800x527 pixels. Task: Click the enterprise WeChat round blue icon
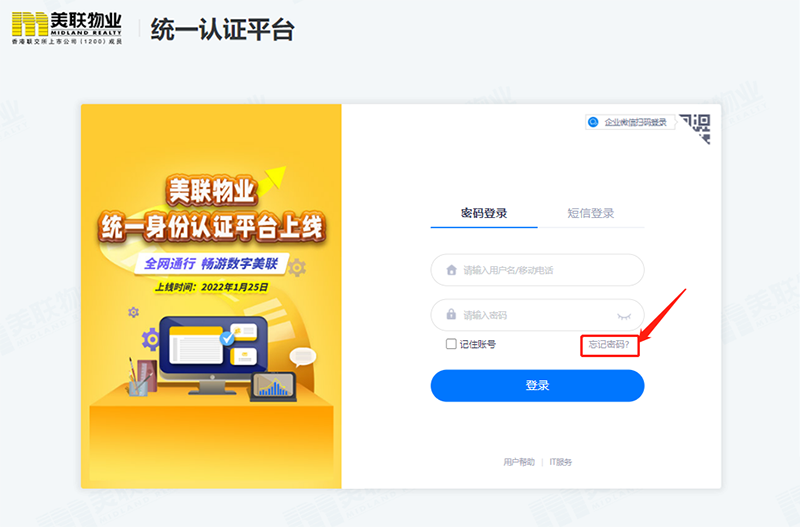593,122
